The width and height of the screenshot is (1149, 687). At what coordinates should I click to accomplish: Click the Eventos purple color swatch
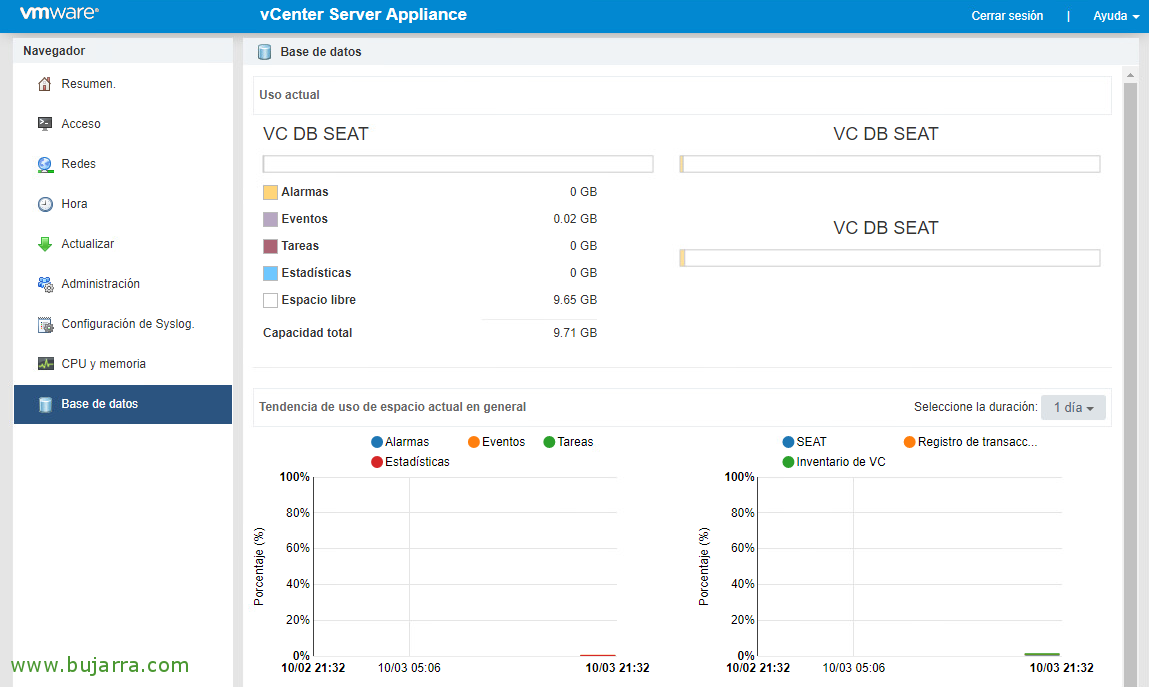coord(270,219)
